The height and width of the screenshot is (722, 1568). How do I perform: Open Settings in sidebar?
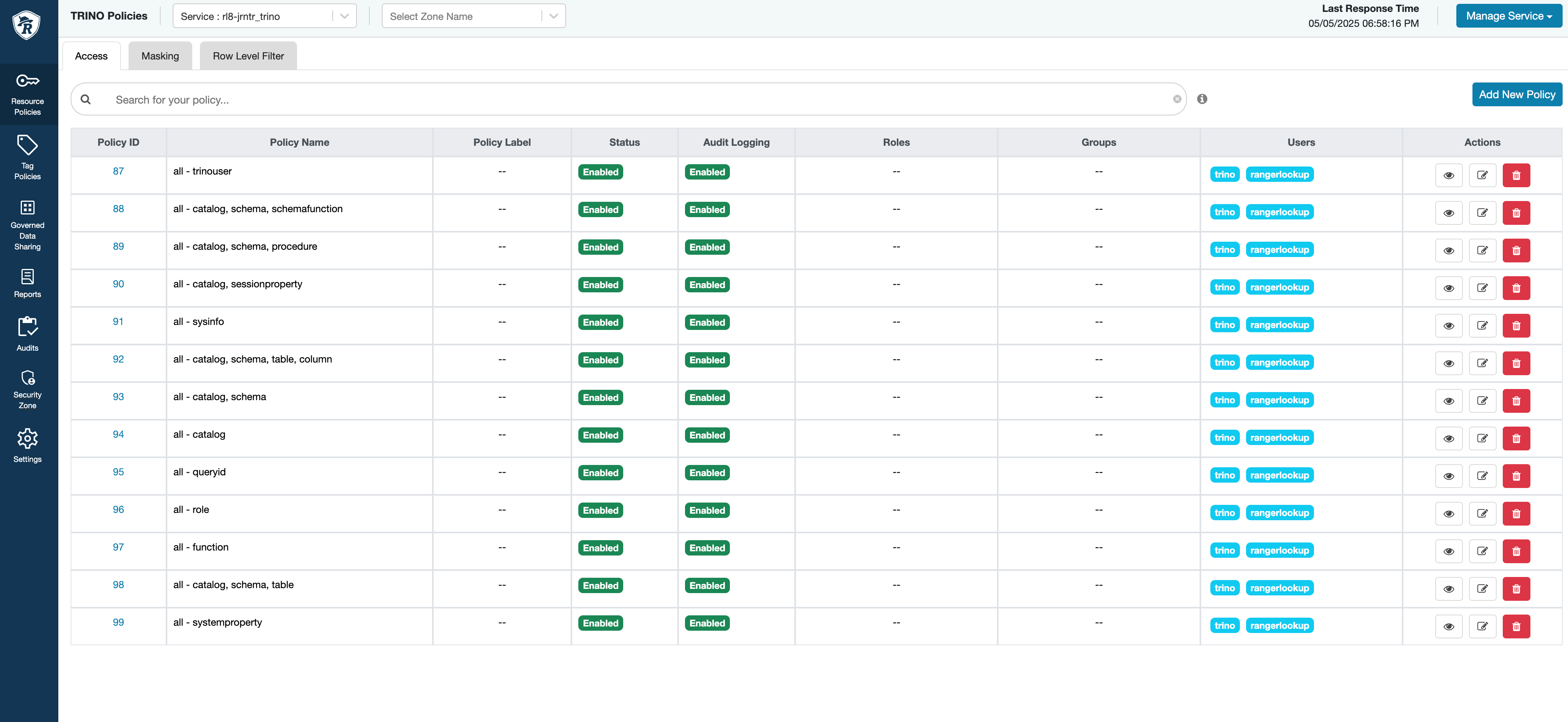click(27, 446)
